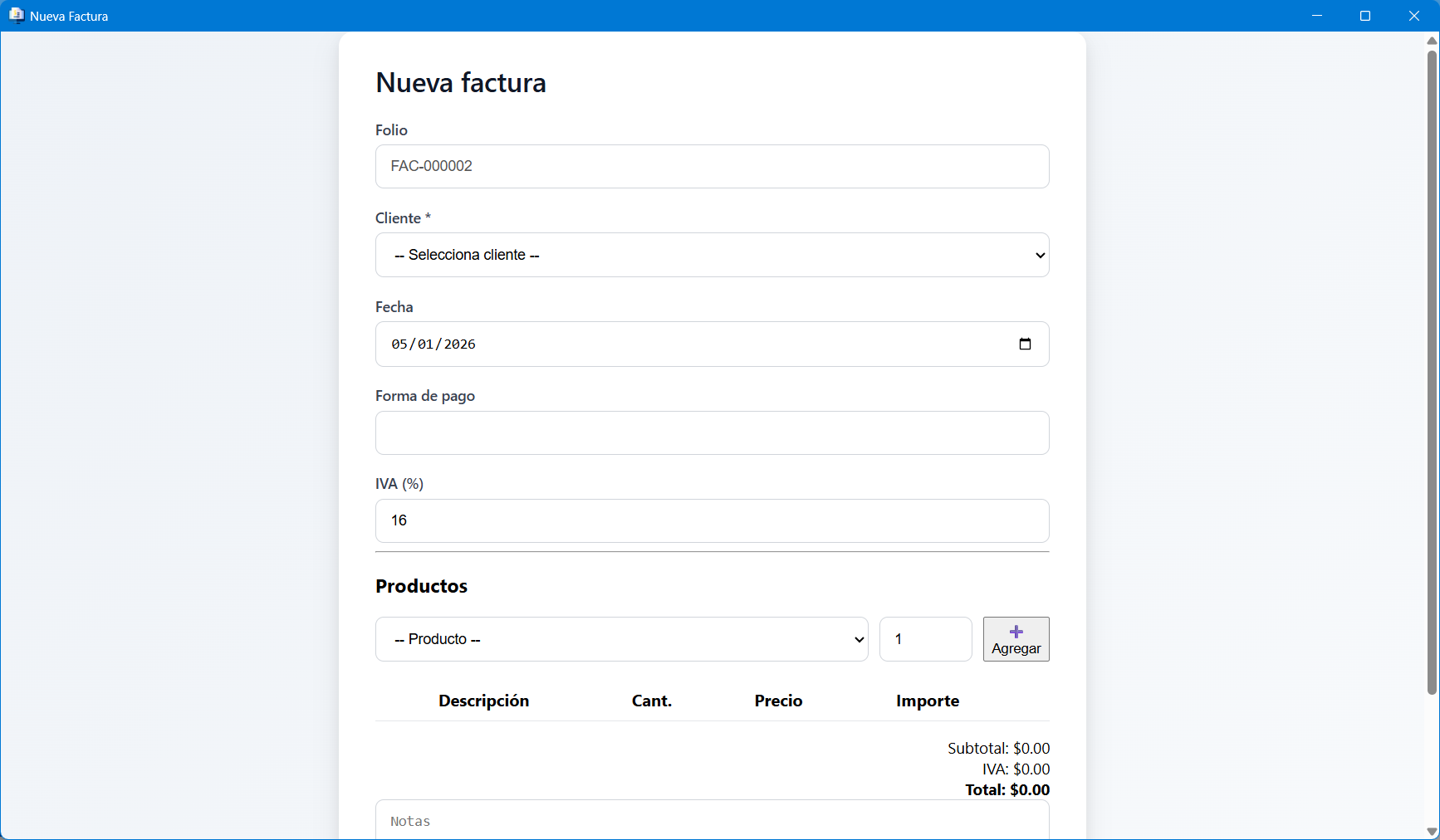Expand the Selecciona cliente dropdown
1440x840 pixels.
coord(712,255)
